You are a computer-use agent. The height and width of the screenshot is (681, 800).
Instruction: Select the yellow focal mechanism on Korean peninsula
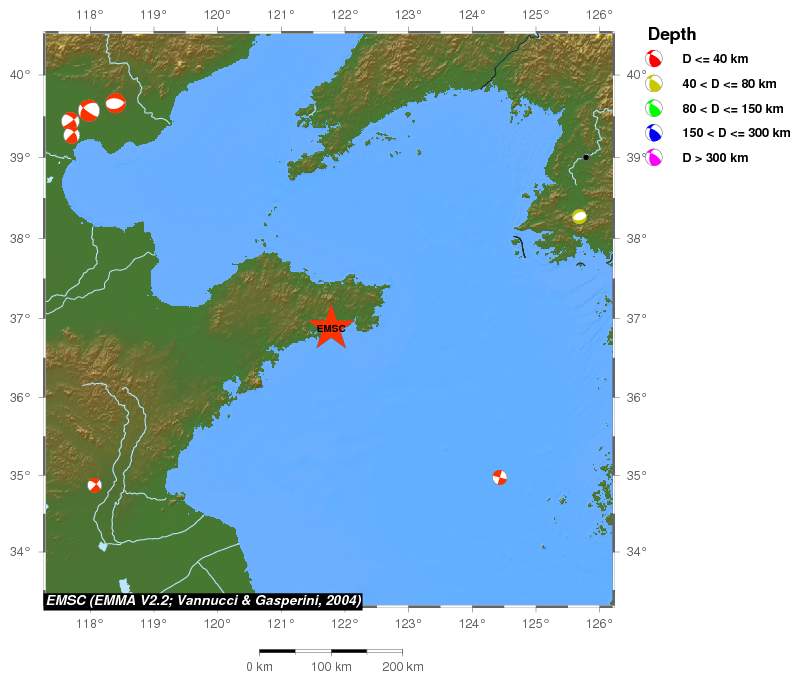[x=579, y=216]
